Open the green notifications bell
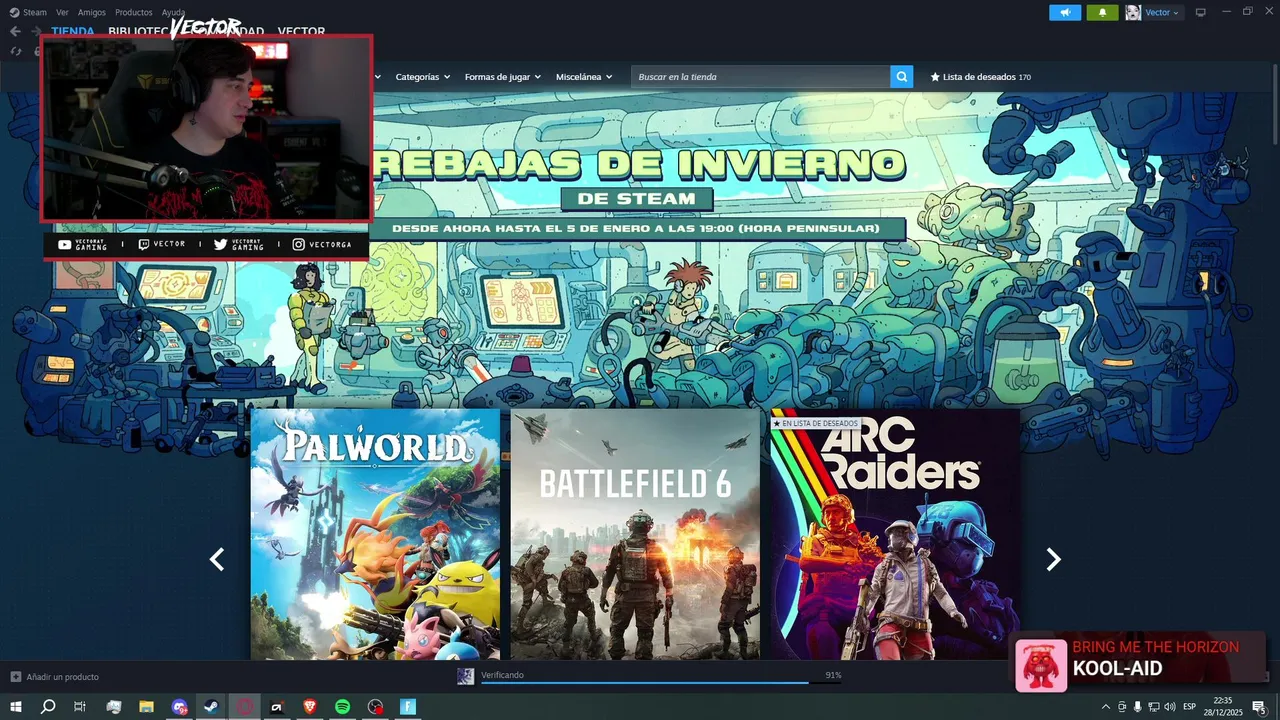The image size is (1280, 720). pos(1102,12)
